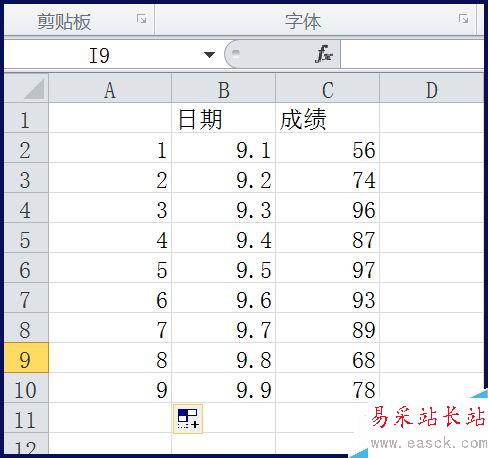This screenshot has width=488, height=458.
Task: Select column D header
Action: pyautogui.click(x=432, y=88)
